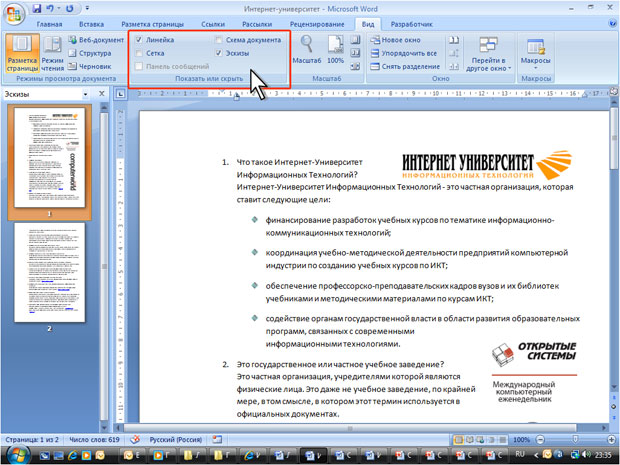Switch to Структура outline view
Viewport: 620px width, 465px height.
pos(90,53)
